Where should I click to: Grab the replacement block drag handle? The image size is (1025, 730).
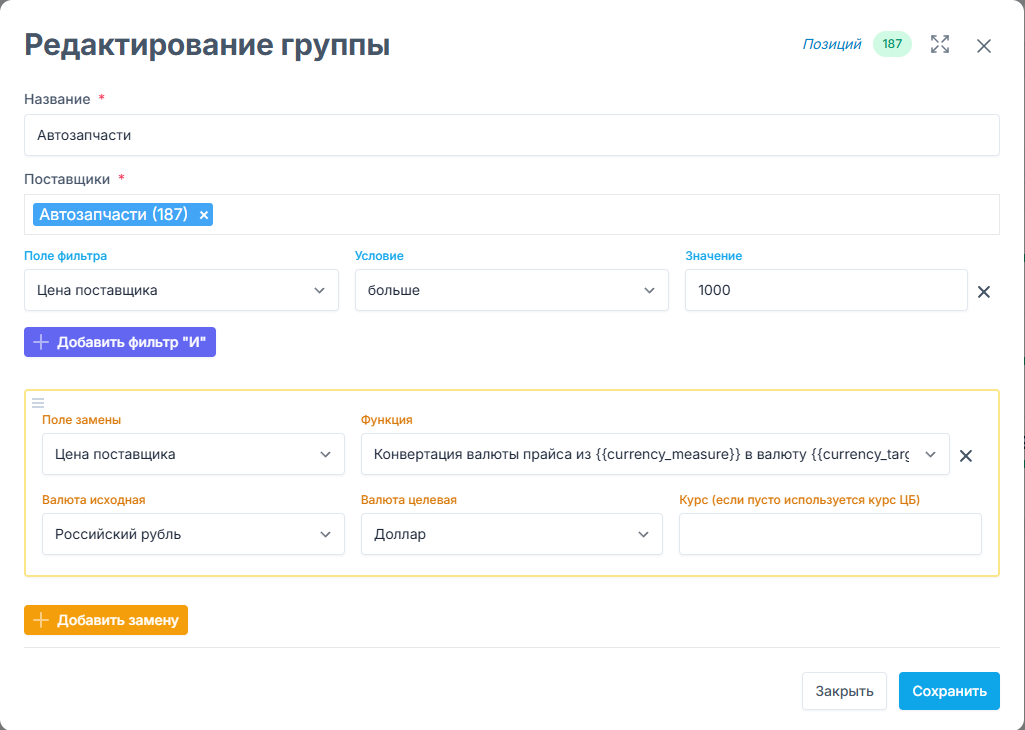[x=38, y=403]
